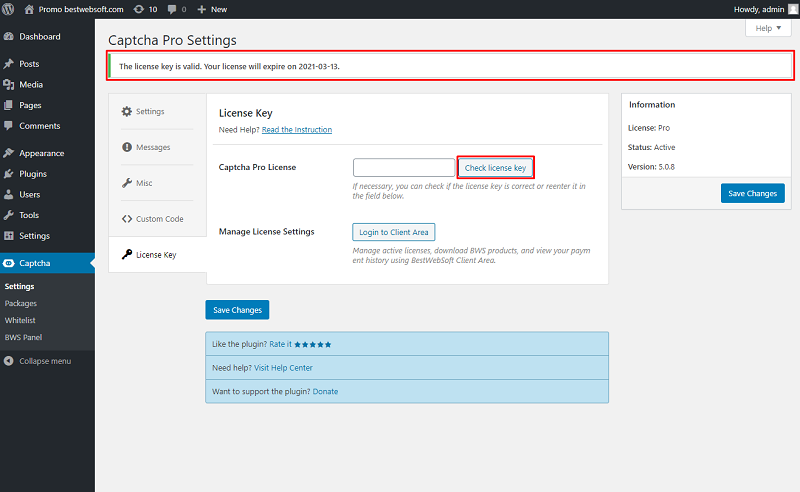Click the Tools wrench icon in sidebar
The width and height of the screenshot is (800, 492).
(x=8, y=215)
